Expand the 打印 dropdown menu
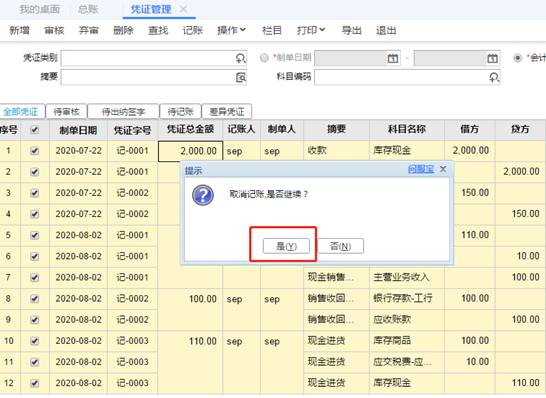The width and height of the screenshot is (546, 398). point(311,30)
